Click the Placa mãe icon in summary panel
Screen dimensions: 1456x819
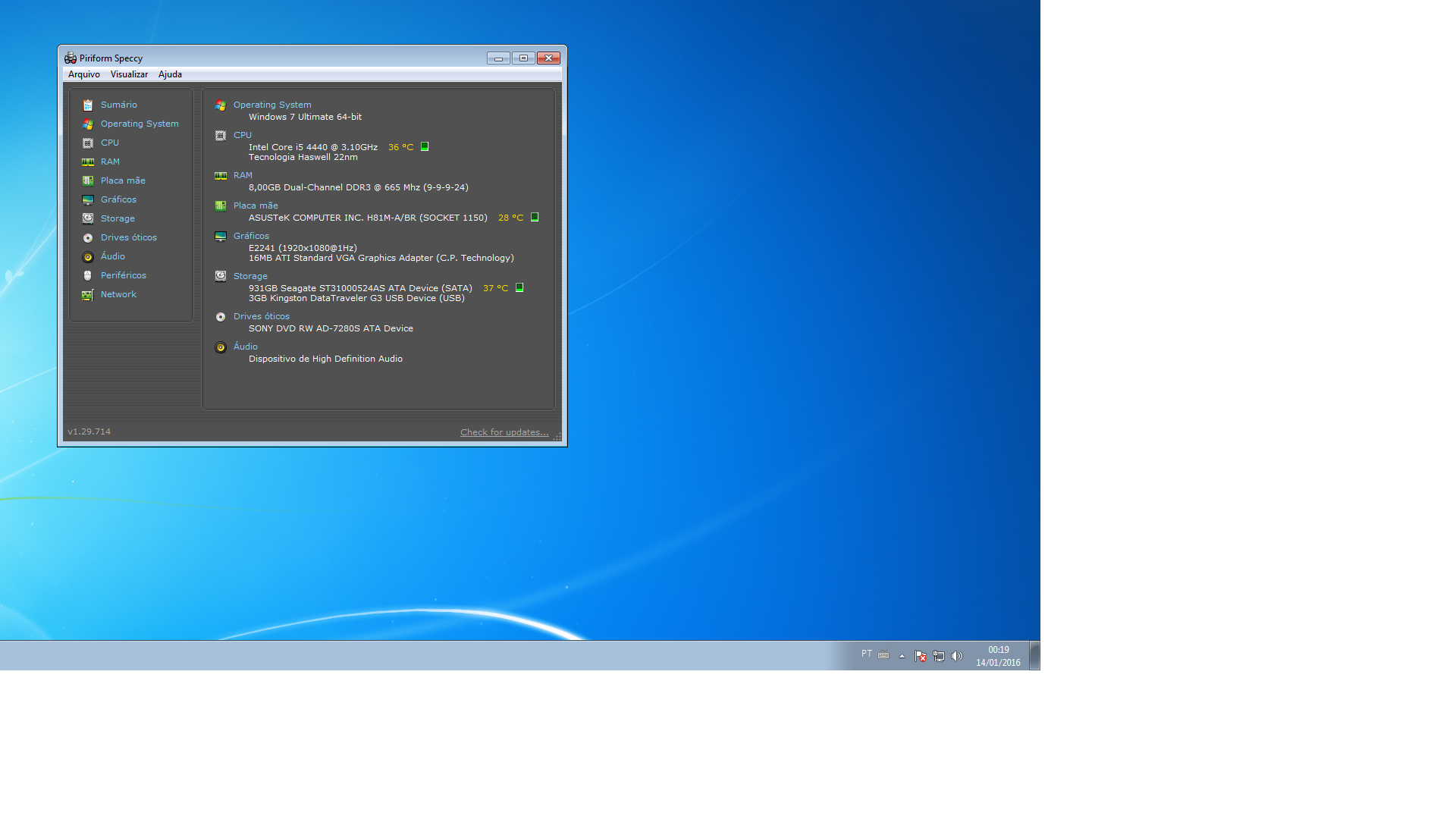(x=221, y=206)
